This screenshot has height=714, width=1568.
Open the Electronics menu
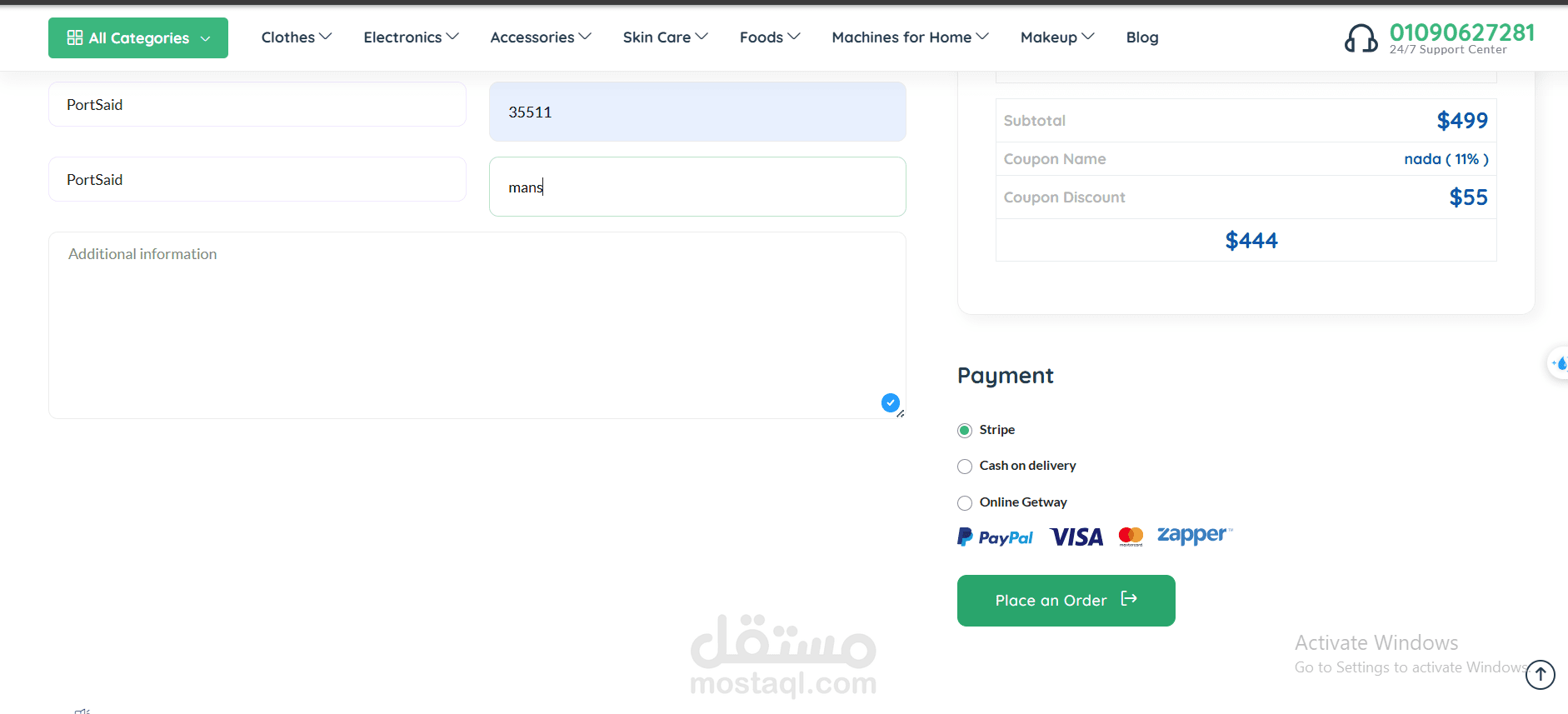(411, 37)
